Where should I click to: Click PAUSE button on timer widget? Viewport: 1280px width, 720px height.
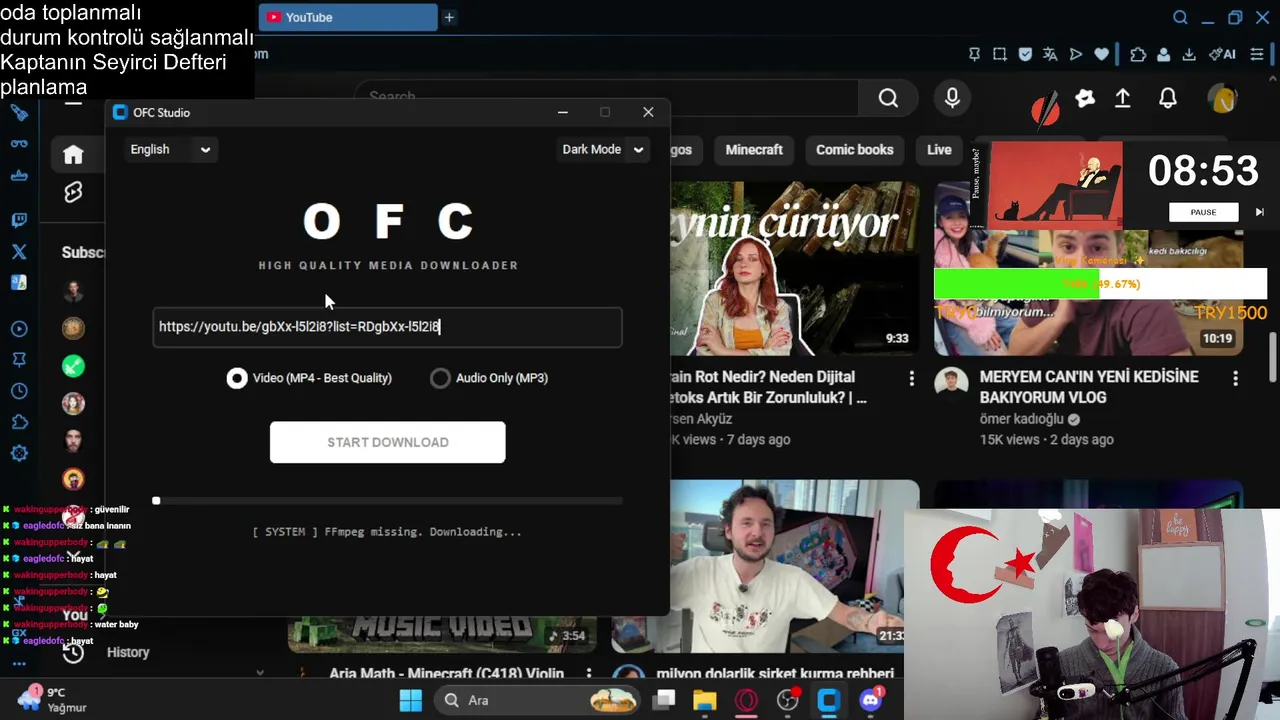click(x=1203, y=212)
